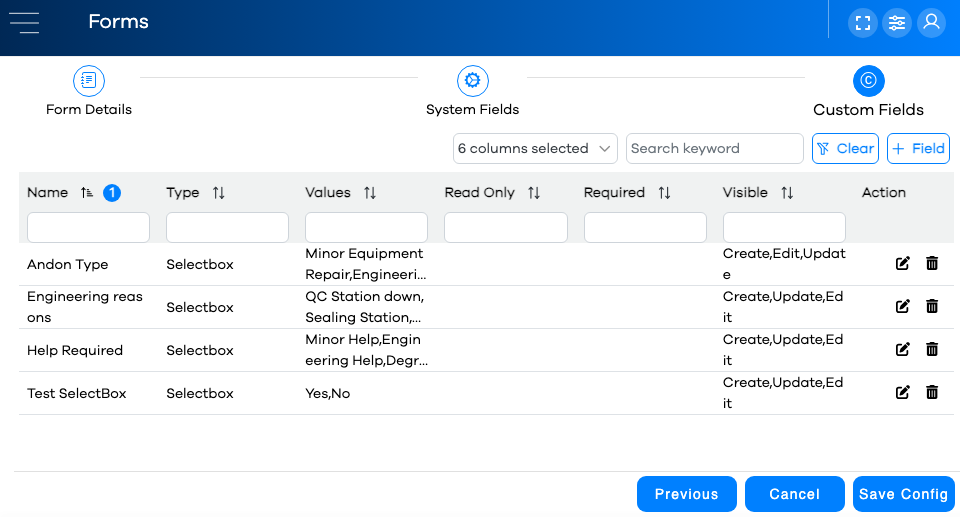Switch to Custom Fields step
The width and height of the screenshot is (960, 517).
pyautogui.click(x=868, y=110)
